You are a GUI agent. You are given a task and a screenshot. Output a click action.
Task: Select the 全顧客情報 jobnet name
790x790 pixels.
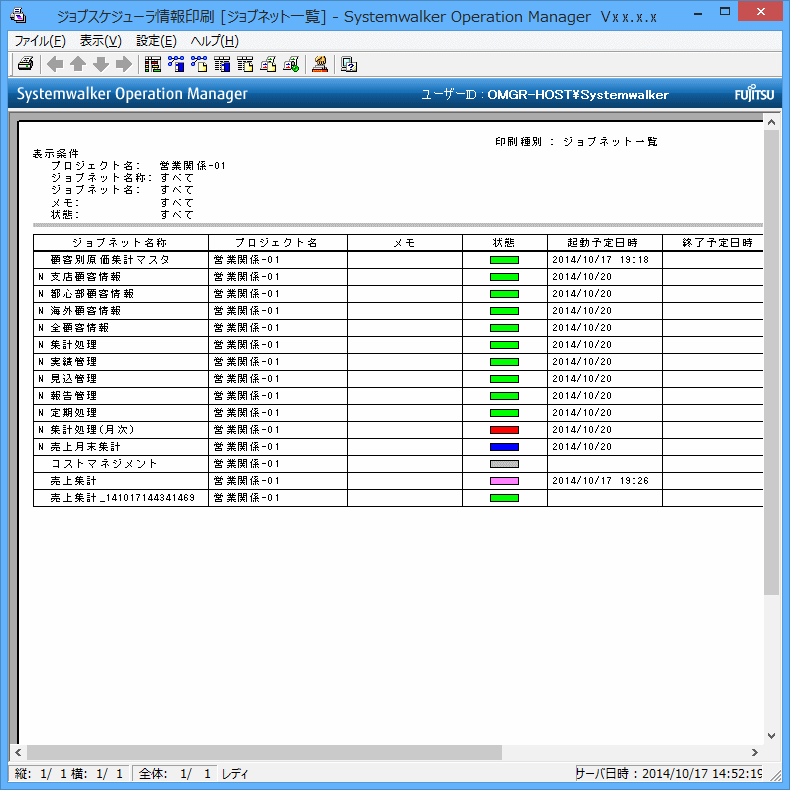[x=80, y=328]
